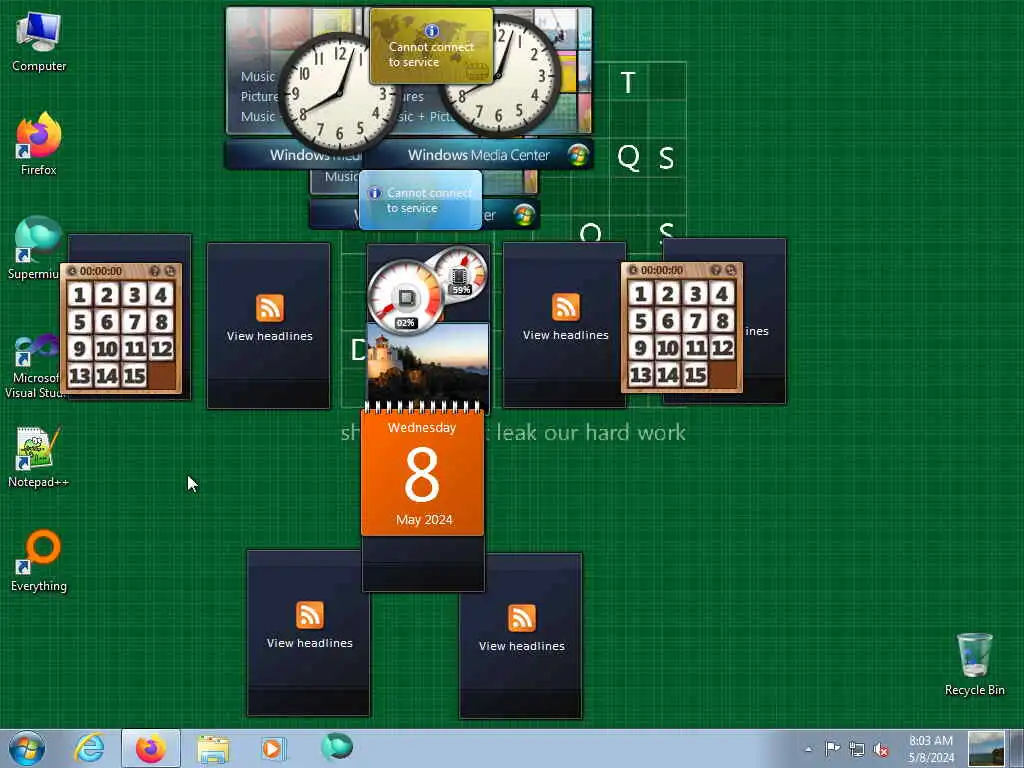Image resolution: width=1024 pixels, height=768 pixels.
Task: Slide tile 12 in puzzle near Supermium
Action: click(161, 349)
